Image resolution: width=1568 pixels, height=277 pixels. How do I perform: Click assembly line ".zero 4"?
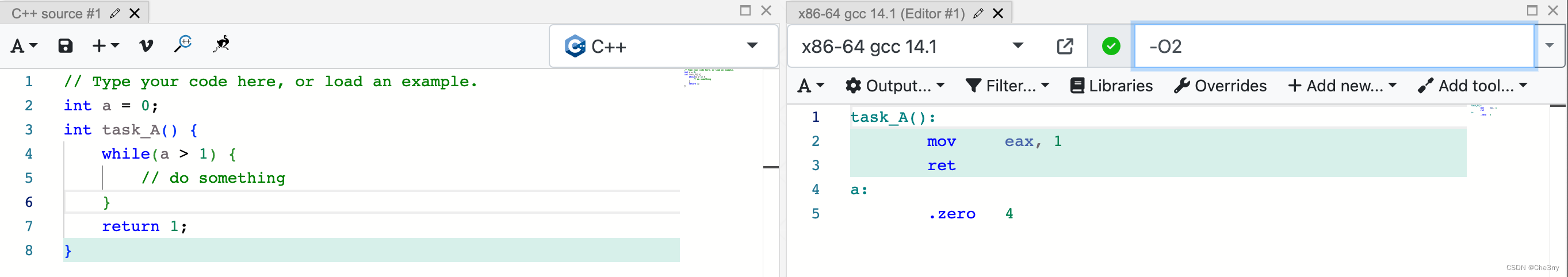tap(970, 214)
